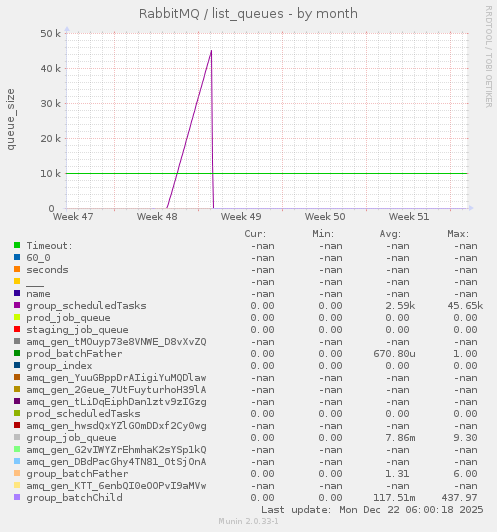
Task: Click the 6.00 max value
Action: tap(465, 474)
